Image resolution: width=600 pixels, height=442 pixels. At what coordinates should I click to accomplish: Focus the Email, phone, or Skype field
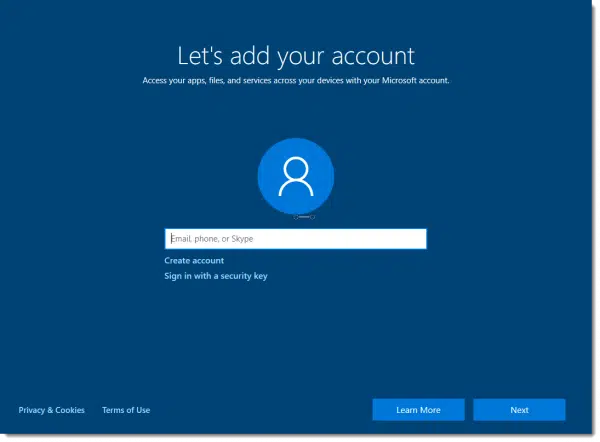(295, 239)
